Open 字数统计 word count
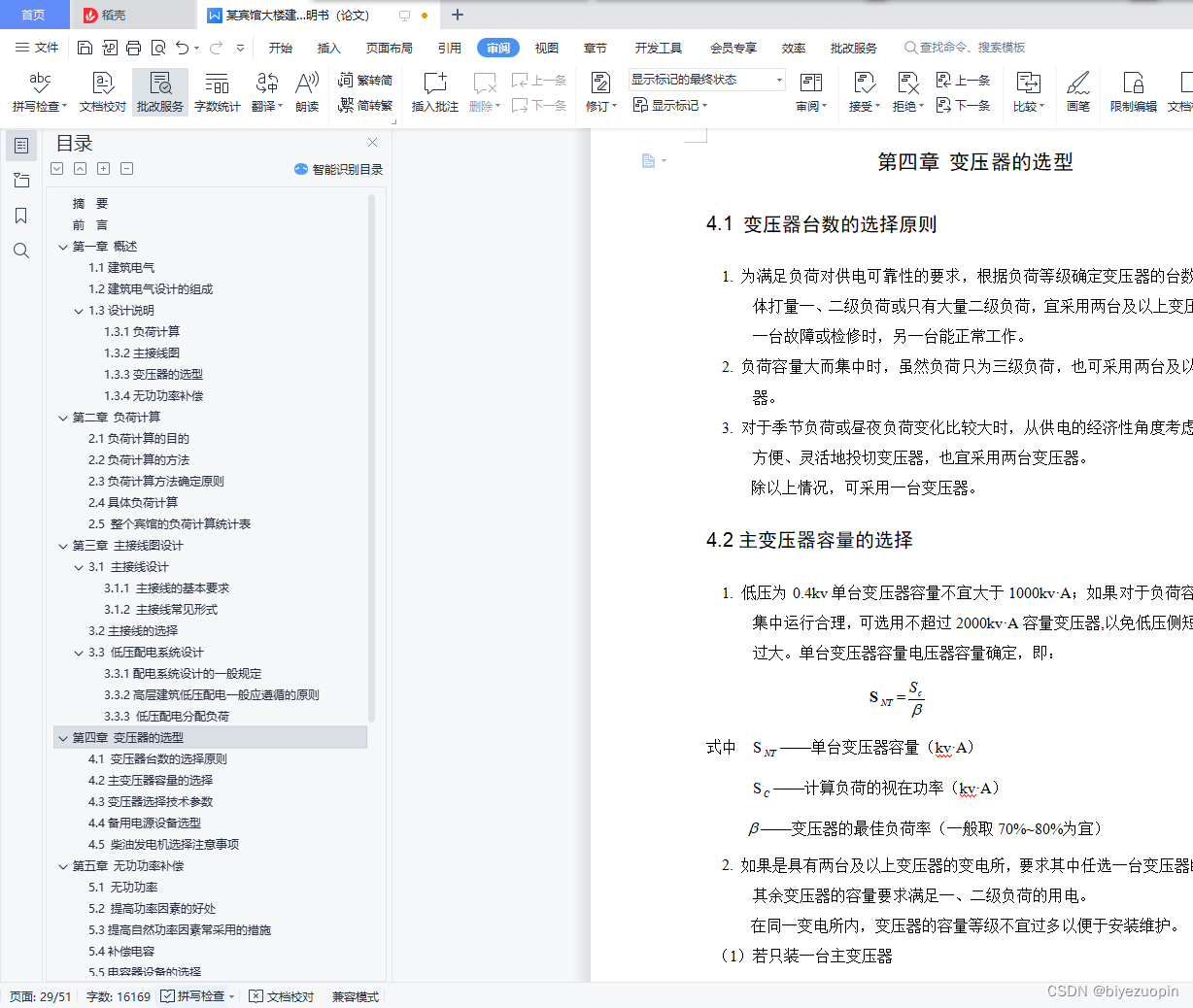Viewport: 1193px width, 1008px height. pyautogui.click(x=217, y=92)
